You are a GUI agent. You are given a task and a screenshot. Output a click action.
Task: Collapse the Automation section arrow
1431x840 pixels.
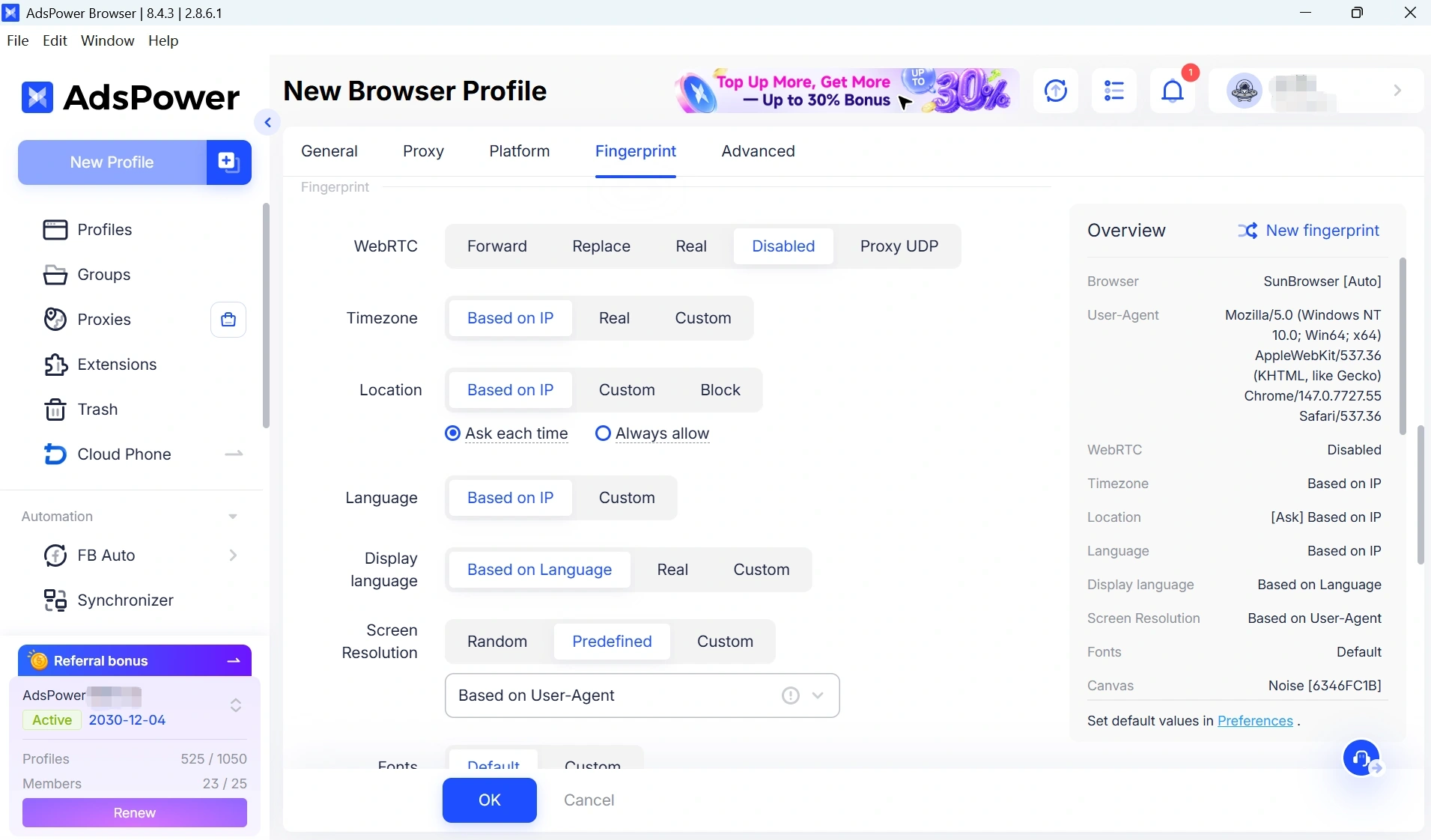click(x=233, y=517)
